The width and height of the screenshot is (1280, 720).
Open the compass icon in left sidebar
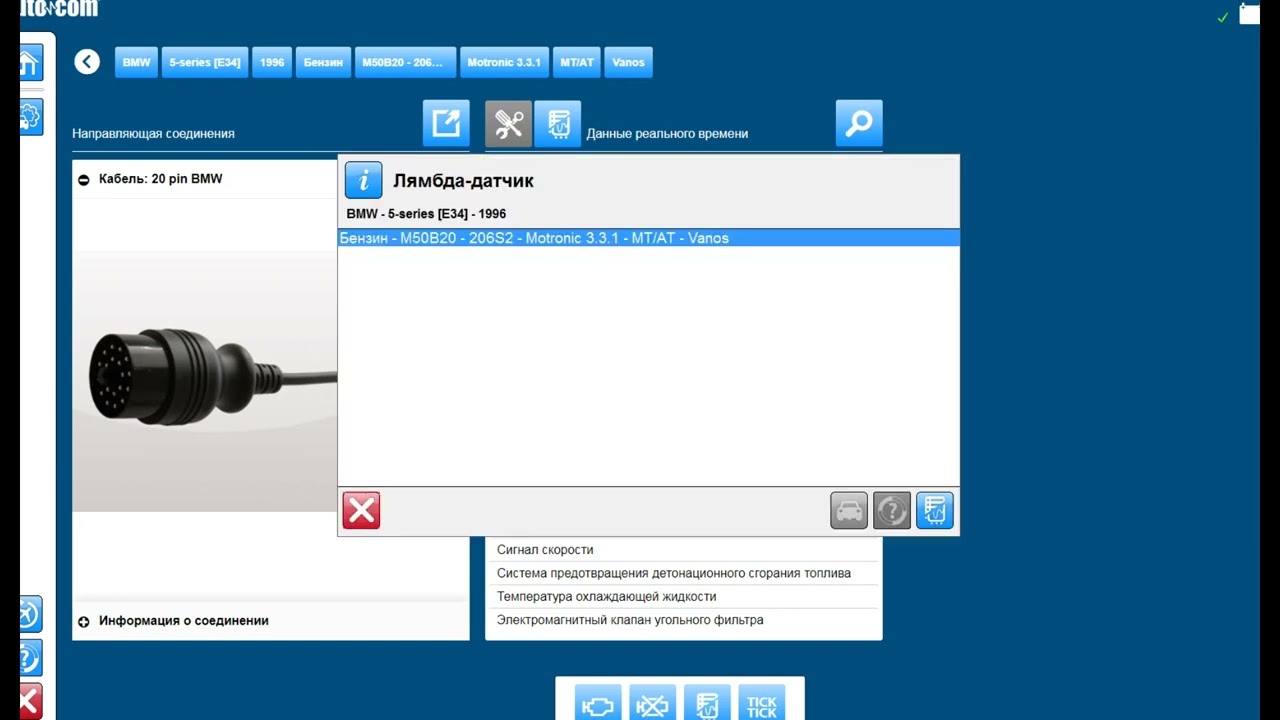[30, 613]
